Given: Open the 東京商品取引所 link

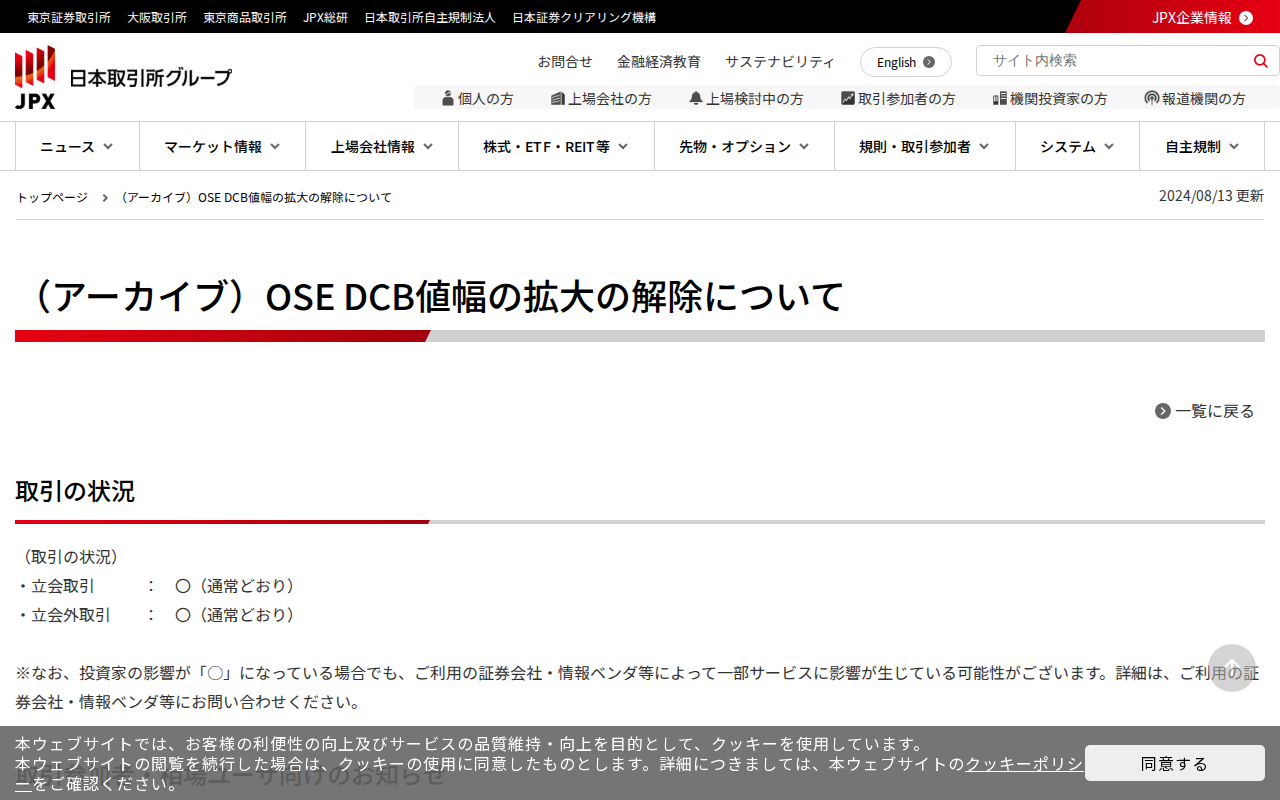Looking at the screenshot, I should (245, 17).
